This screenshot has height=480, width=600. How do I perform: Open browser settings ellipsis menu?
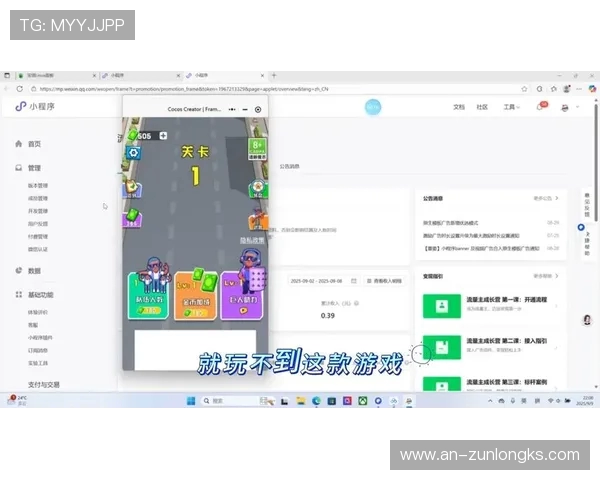pos(579,89)
